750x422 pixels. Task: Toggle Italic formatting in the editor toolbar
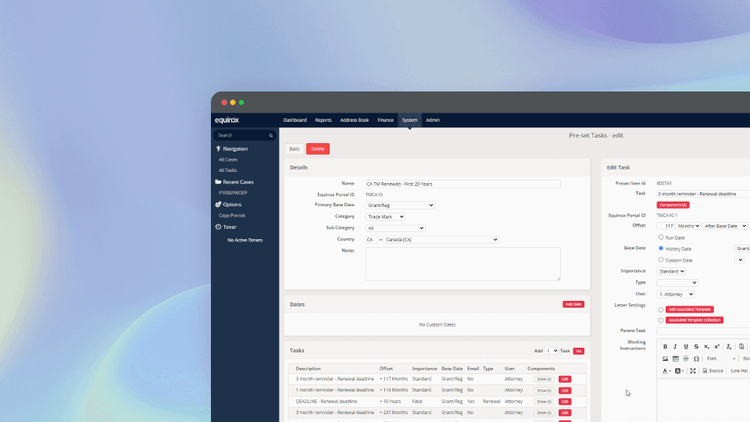click(675, 346)
